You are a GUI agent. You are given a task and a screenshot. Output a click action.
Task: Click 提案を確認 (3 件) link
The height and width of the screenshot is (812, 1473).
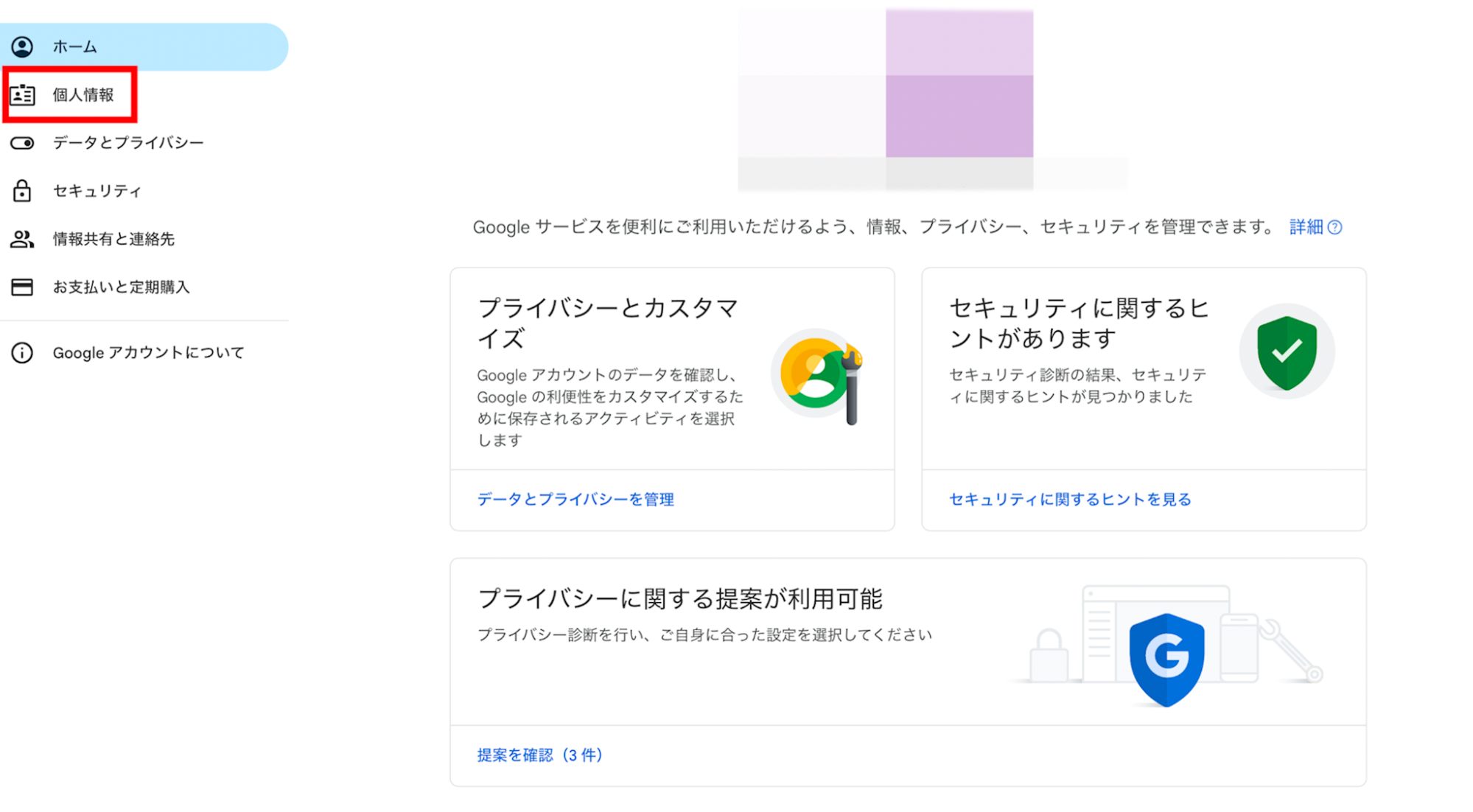point(540,755)
